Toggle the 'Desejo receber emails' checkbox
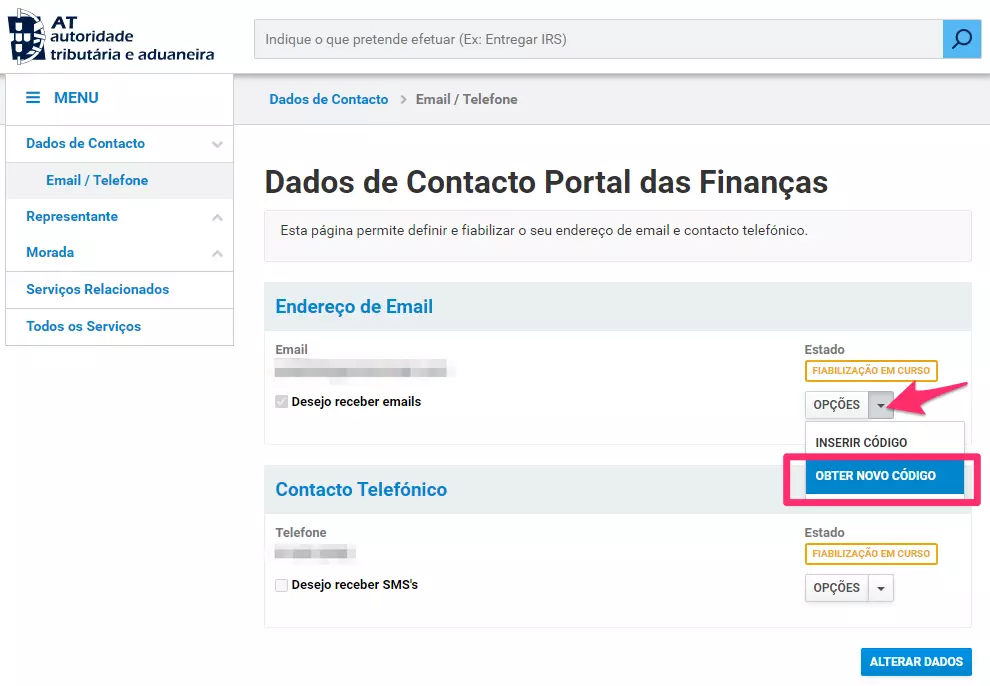This screenshot has width=990, height=686. [282, 401]
